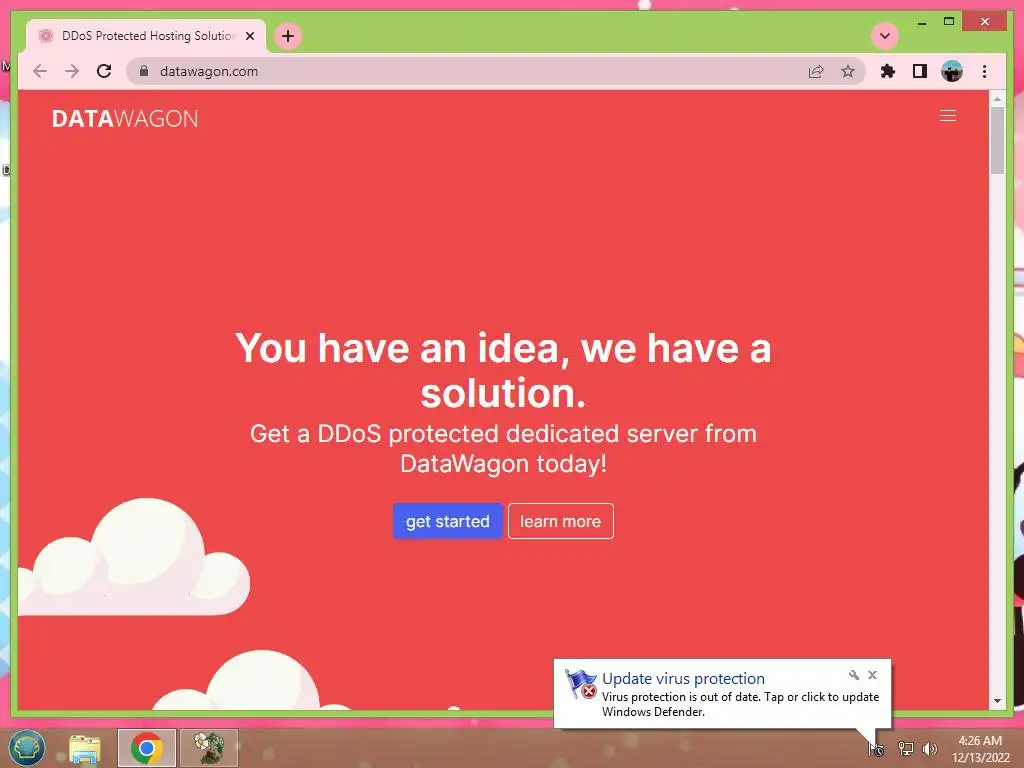Go forward to the next page
Viewport: 1024px width, 768px height.
72,71
